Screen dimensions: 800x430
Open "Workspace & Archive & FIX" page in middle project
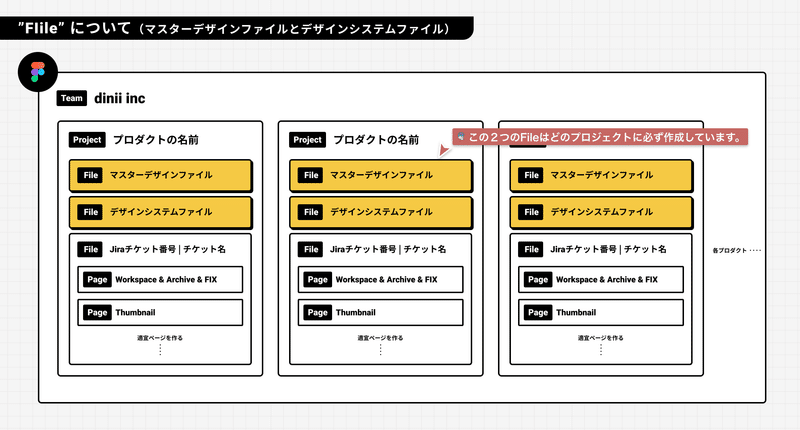tap(381, 280)
